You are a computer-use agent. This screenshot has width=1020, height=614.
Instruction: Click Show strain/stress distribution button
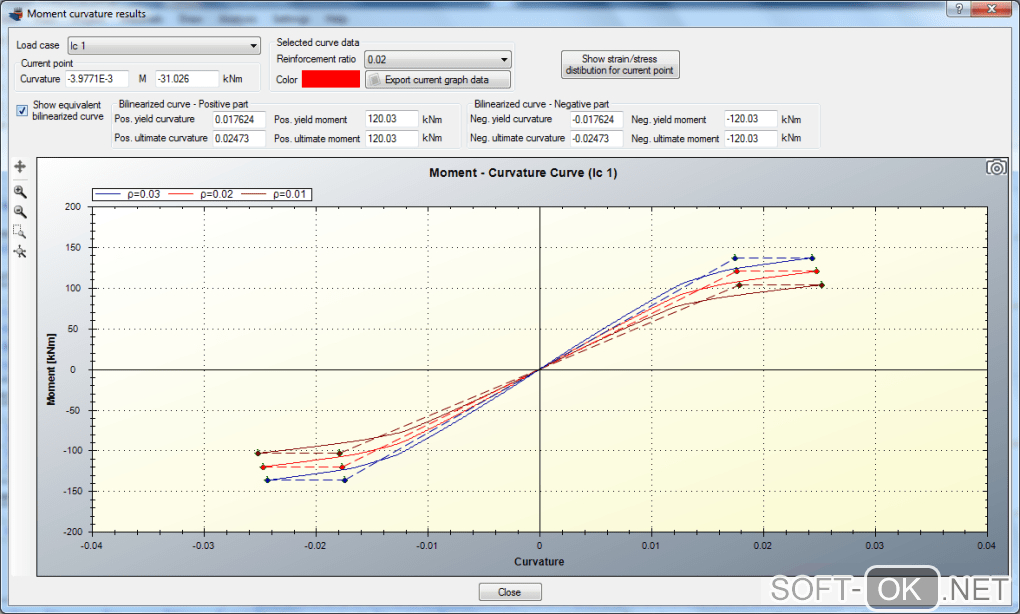(621, 65)
